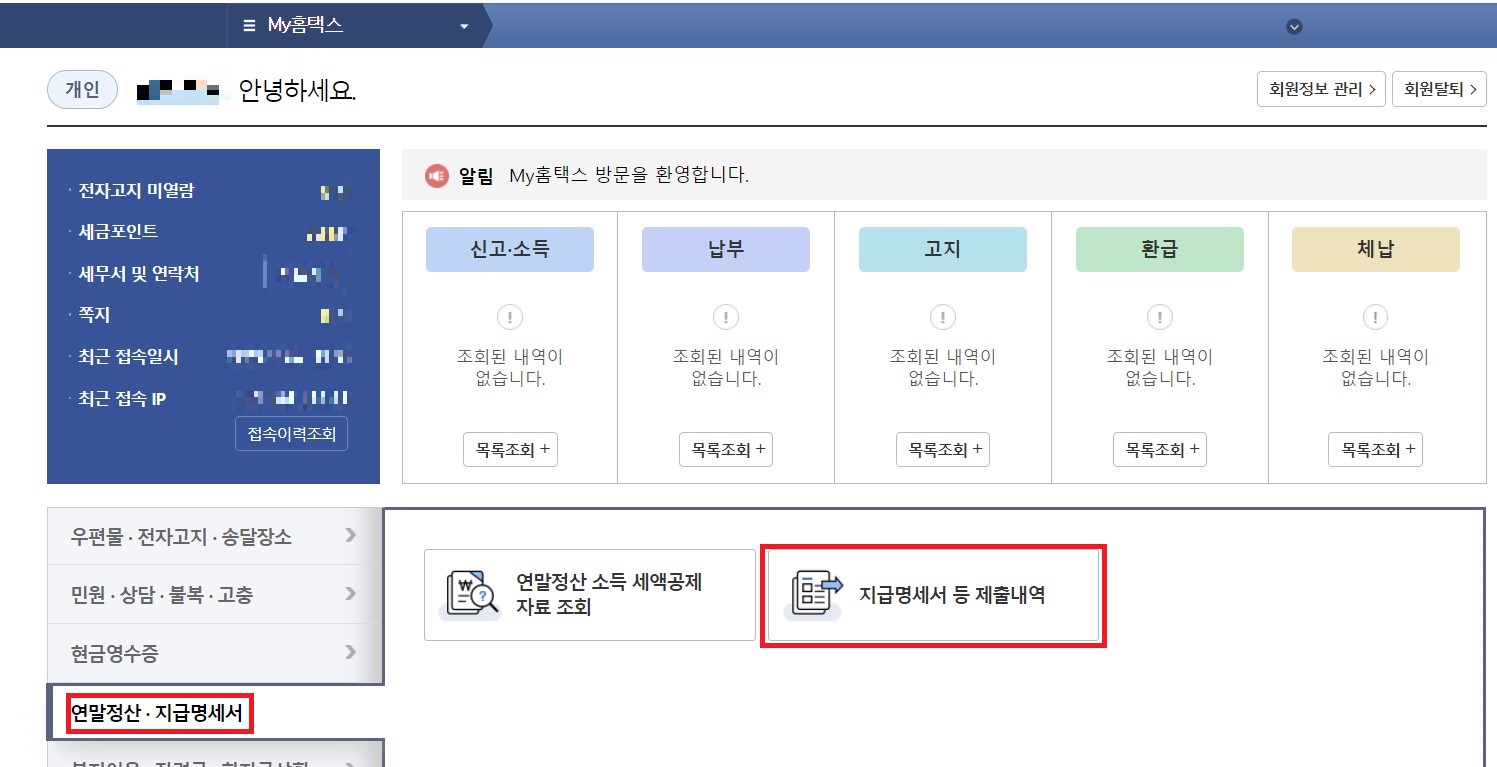Screen dimensions: 1497x767
Task: Click the exclamation icon under 환급
Action: click(1158, 317)
